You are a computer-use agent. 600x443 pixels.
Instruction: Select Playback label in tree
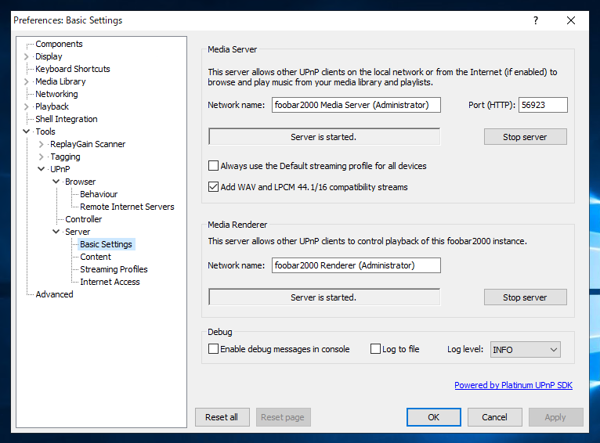coord(52,107)
